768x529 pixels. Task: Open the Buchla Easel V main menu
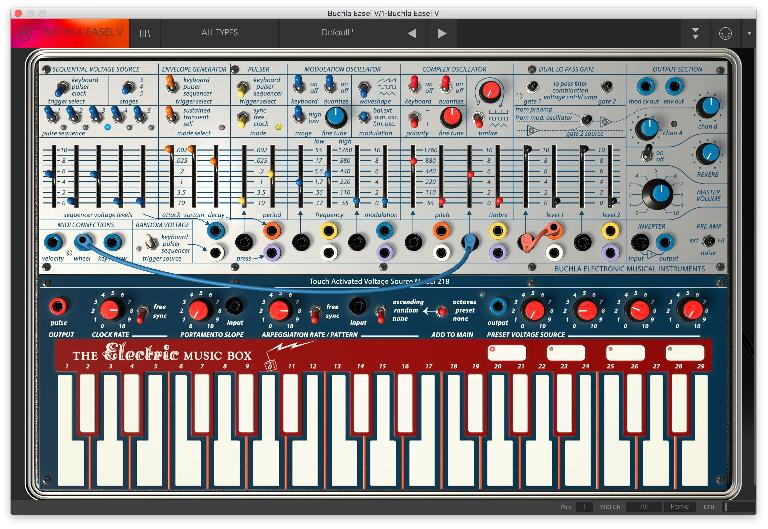click(x=70, y=33)
